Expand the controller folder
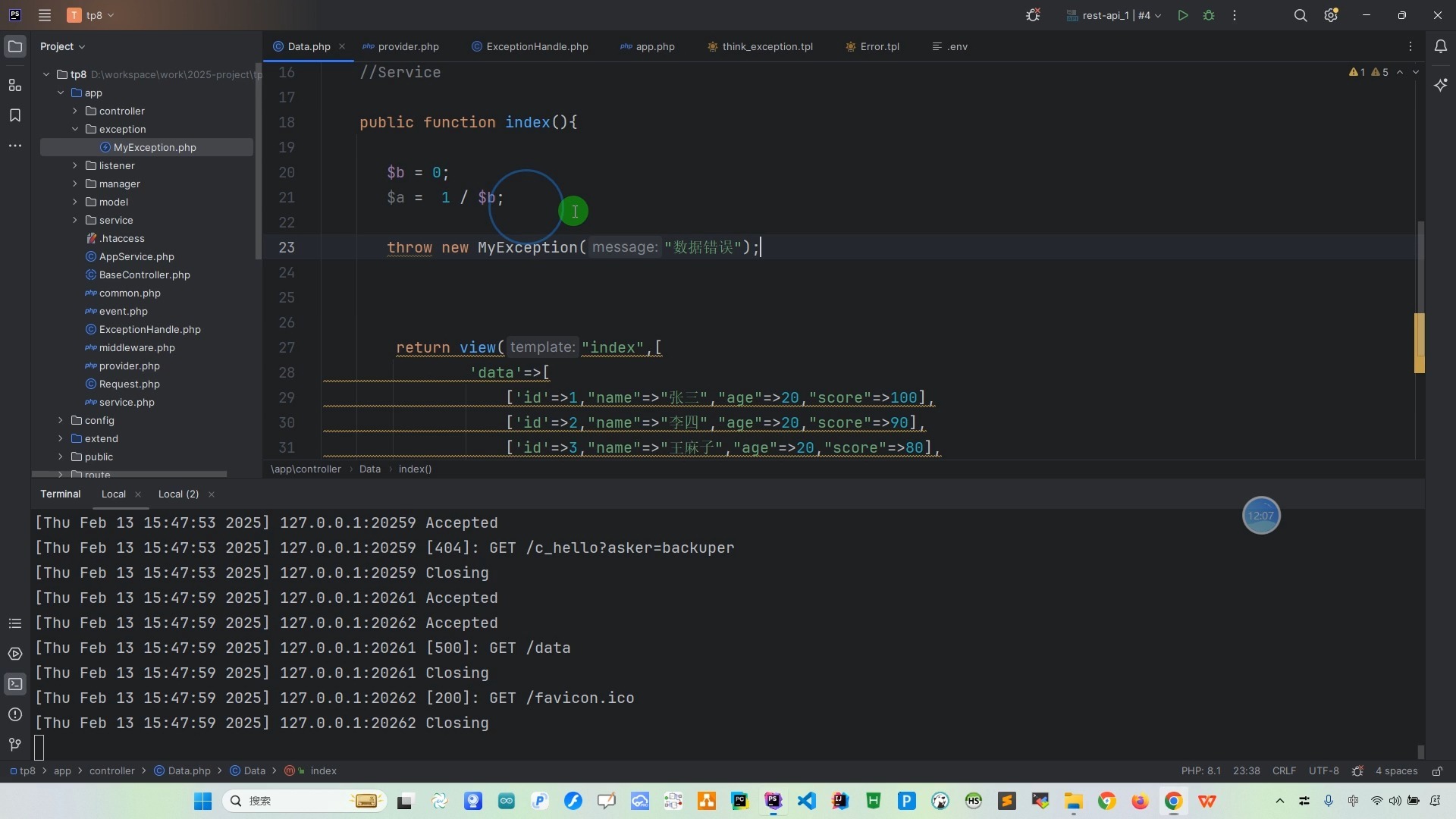Image resolution: width=1456 pixels, height=819 pixels. click(x=75, y=111)
